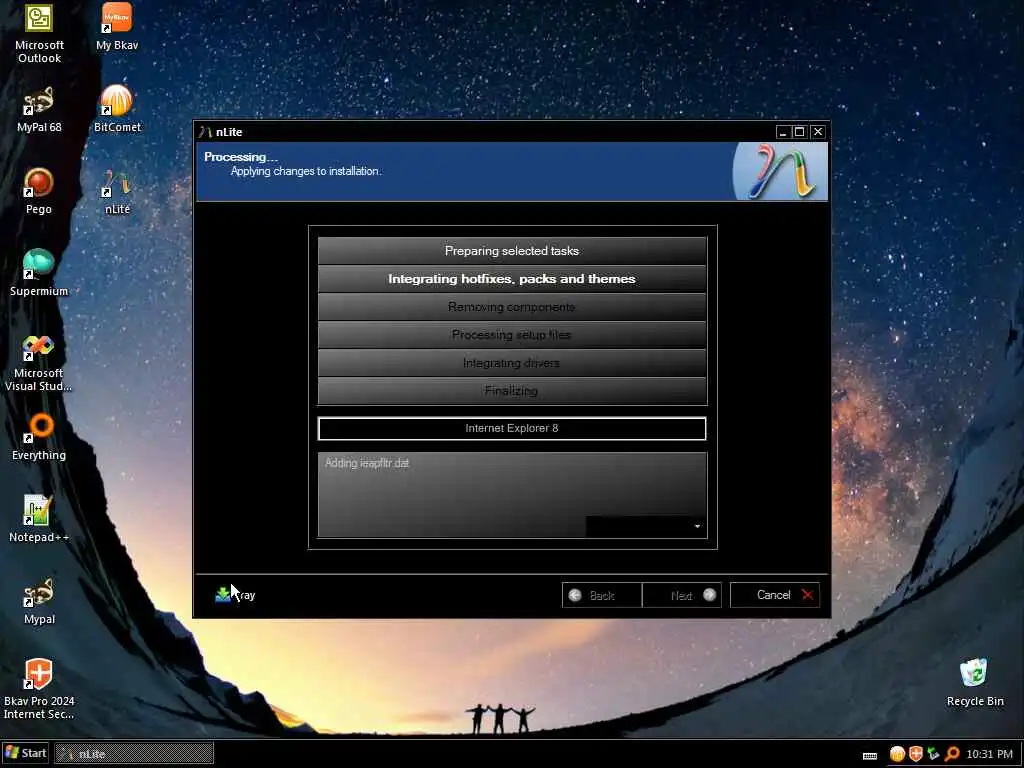
Task: Click the BitComet tray icon
Action: (897, 754)
